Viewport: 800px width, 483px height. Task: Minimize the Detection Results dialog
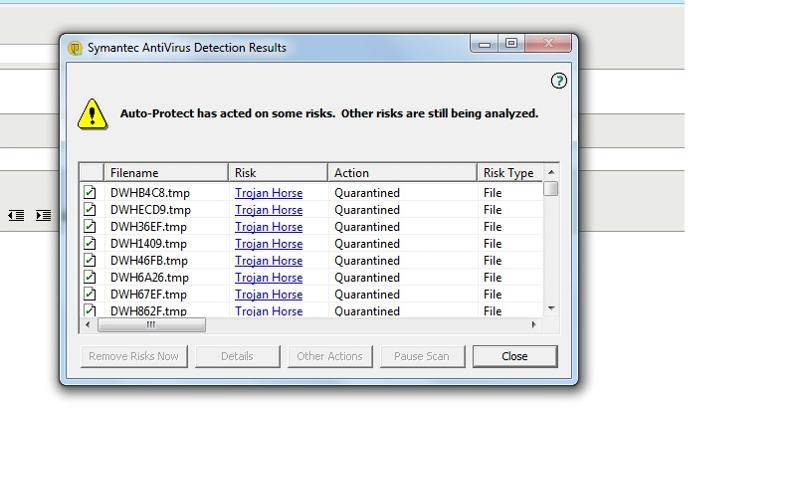(x=484, y=44)
